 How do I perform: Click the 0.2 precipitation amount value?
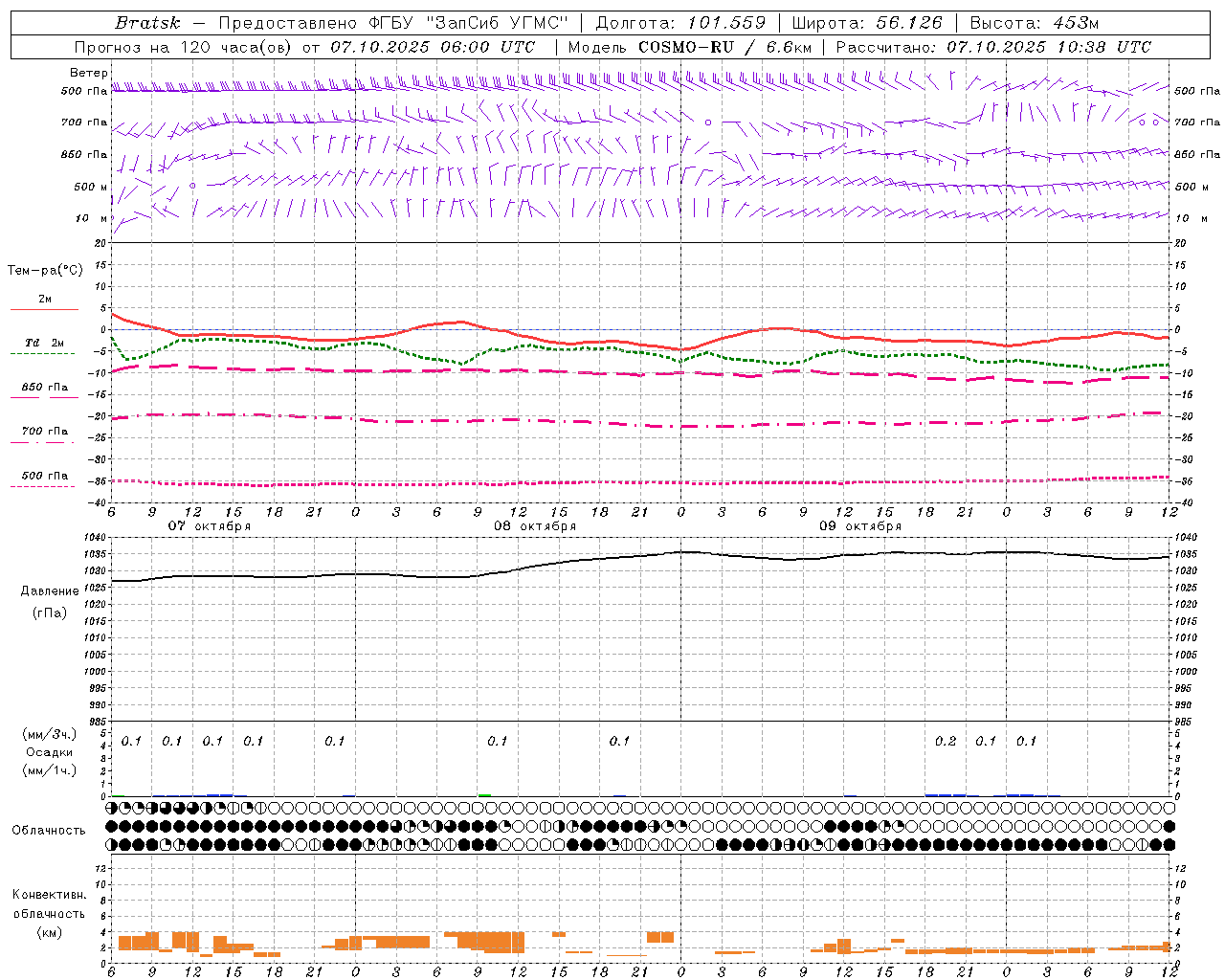(x=946, y=742)
